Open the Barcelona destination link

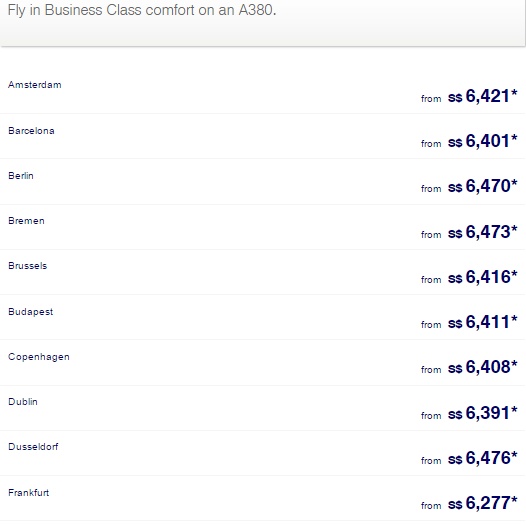point(31,131)
